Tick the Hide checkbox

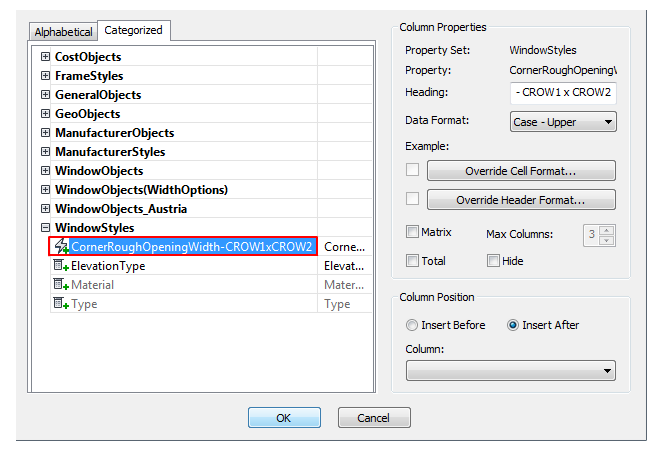(493, 261)
